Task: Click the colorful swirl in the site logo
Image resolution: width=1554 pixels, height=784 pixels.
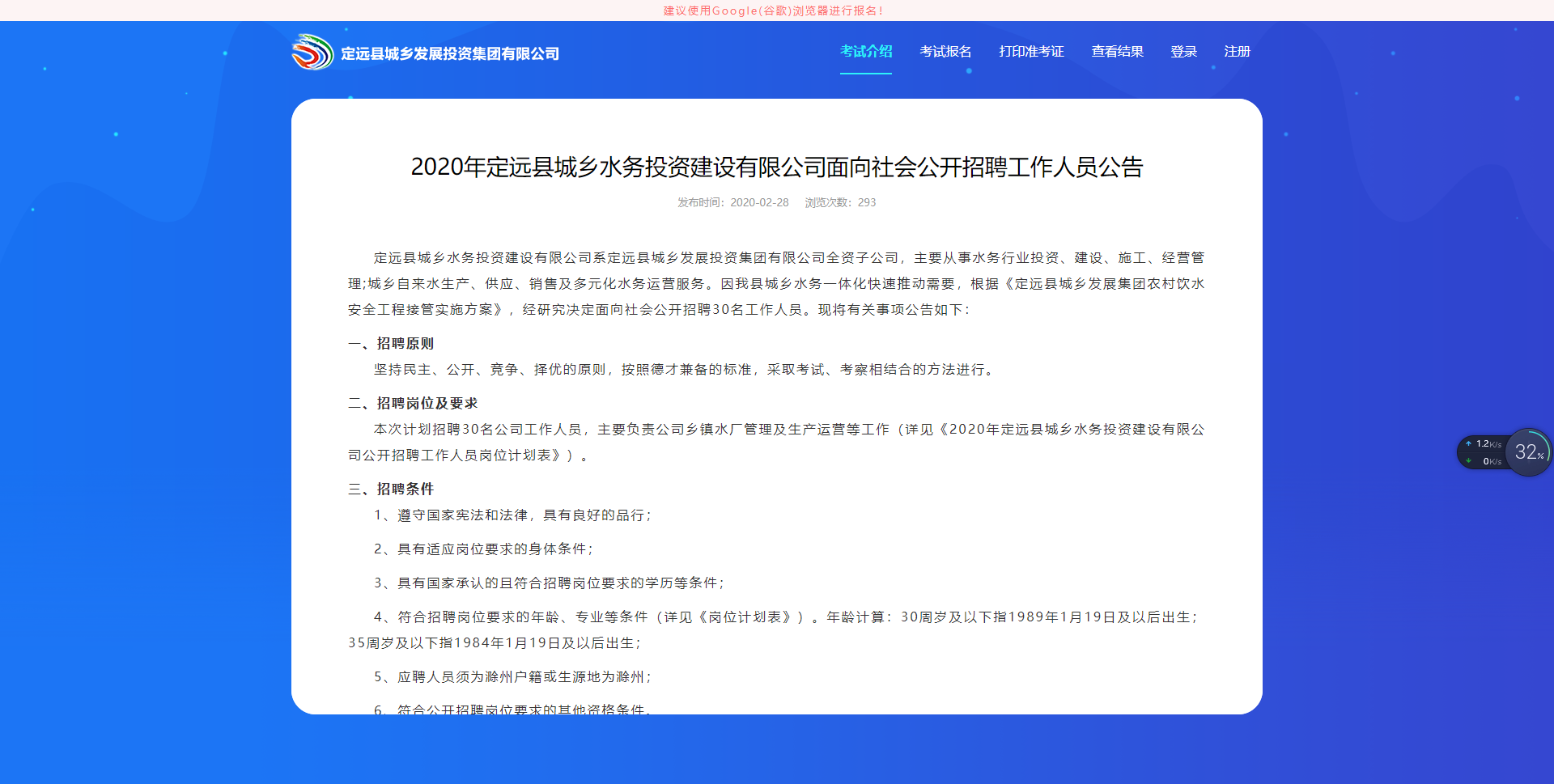Action: click(x=312, y=52)
